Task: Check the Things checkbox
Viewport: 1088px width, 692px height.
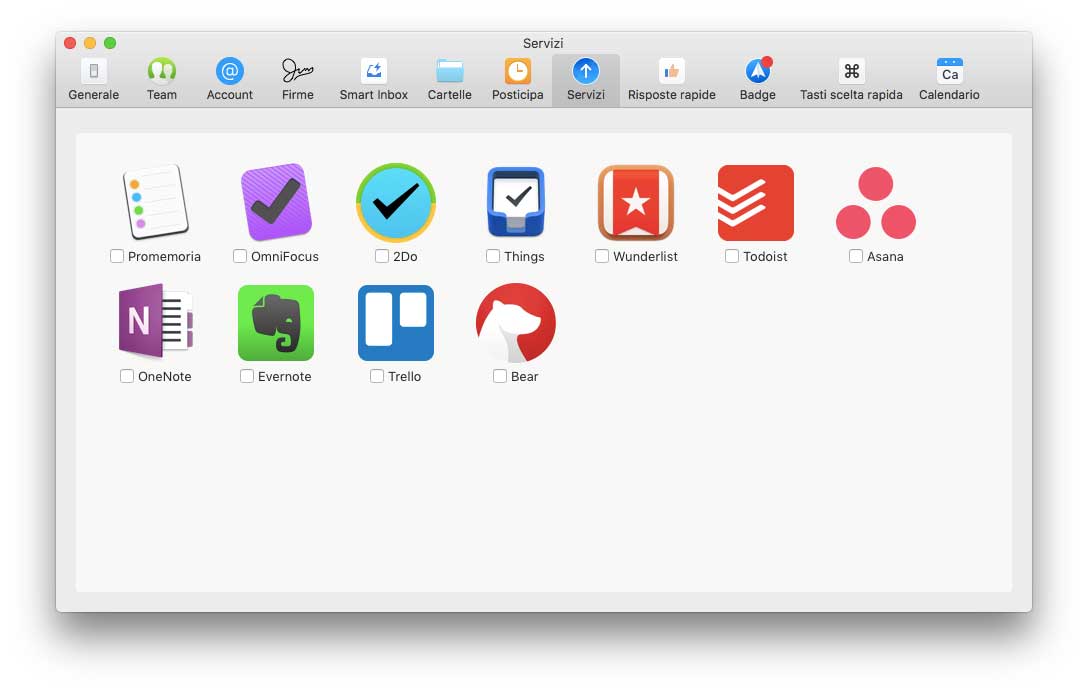Action: [x=493, y=256]
